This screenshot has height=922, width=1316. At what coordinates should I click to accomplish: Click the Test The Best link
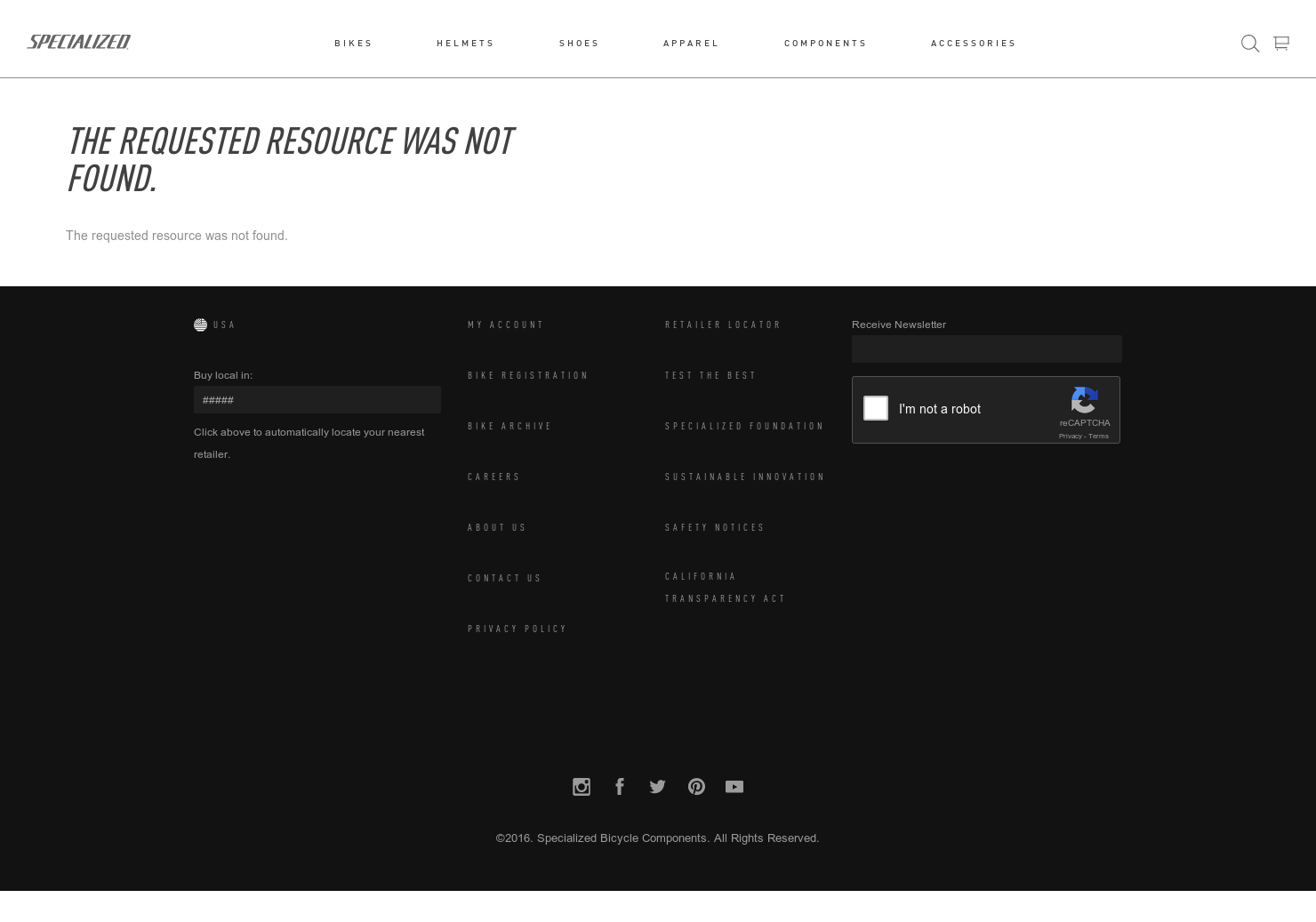tap(711, 376)
